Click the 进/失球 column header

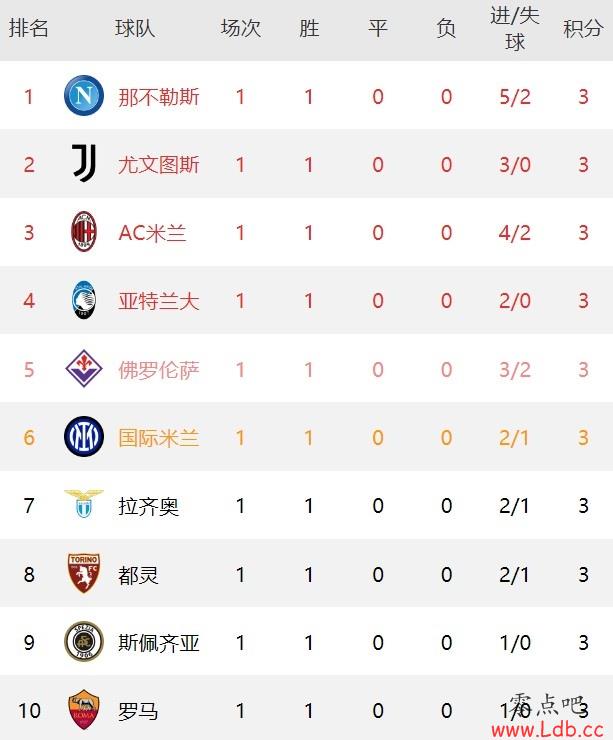click(515, 29)
